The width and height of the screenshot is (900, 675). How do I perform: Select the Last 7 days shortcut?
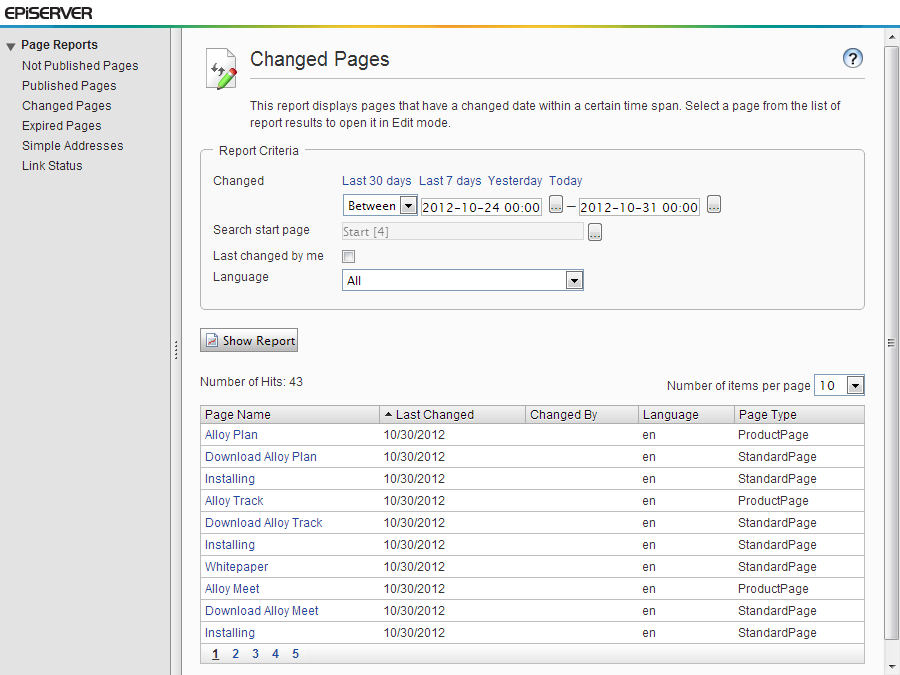(450, 181)
